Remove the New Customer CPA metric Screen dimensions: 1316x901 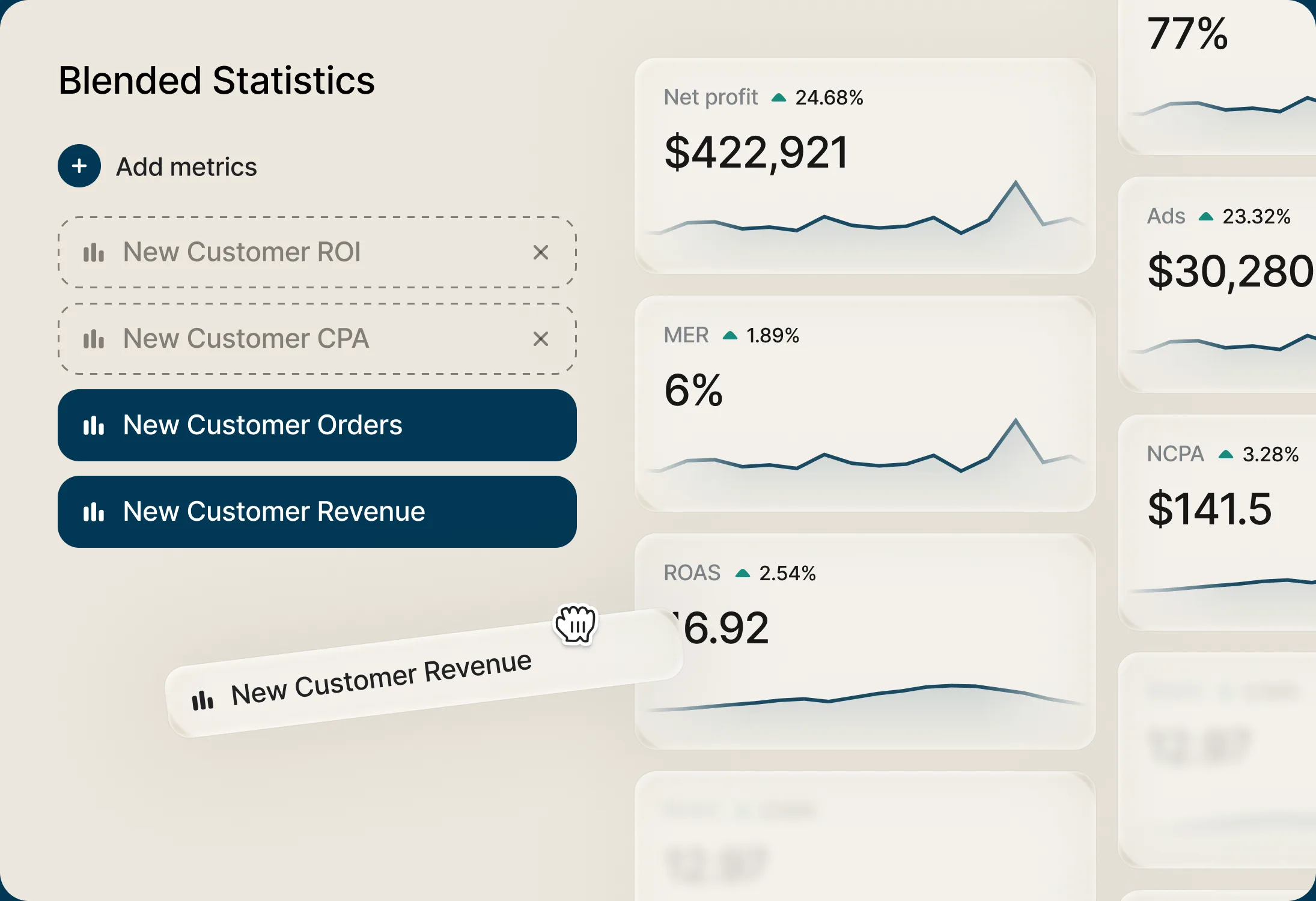tap(541, 339)
